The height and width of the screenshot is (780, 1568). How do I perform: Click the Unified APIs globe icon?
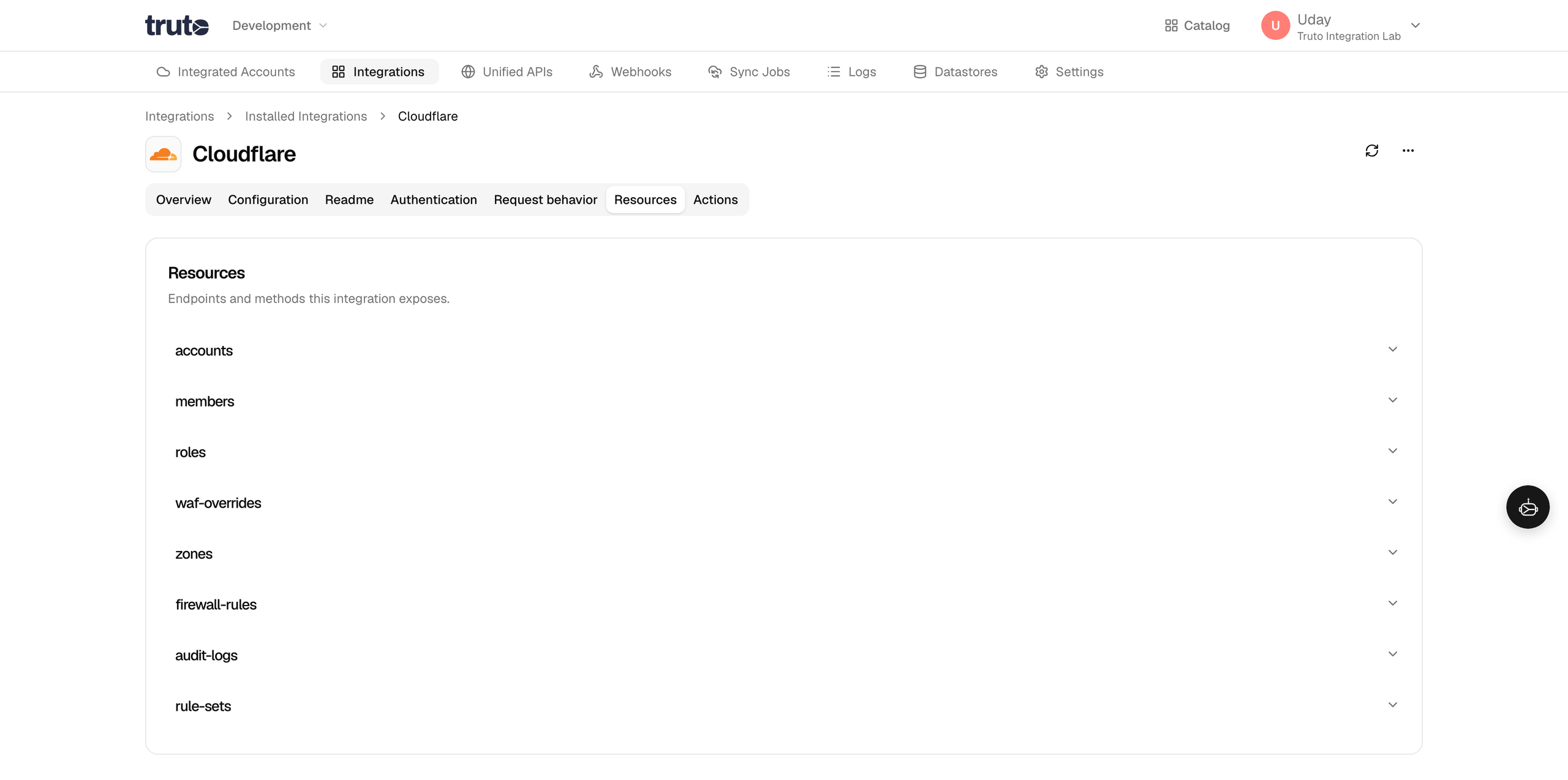pos(468,72)
